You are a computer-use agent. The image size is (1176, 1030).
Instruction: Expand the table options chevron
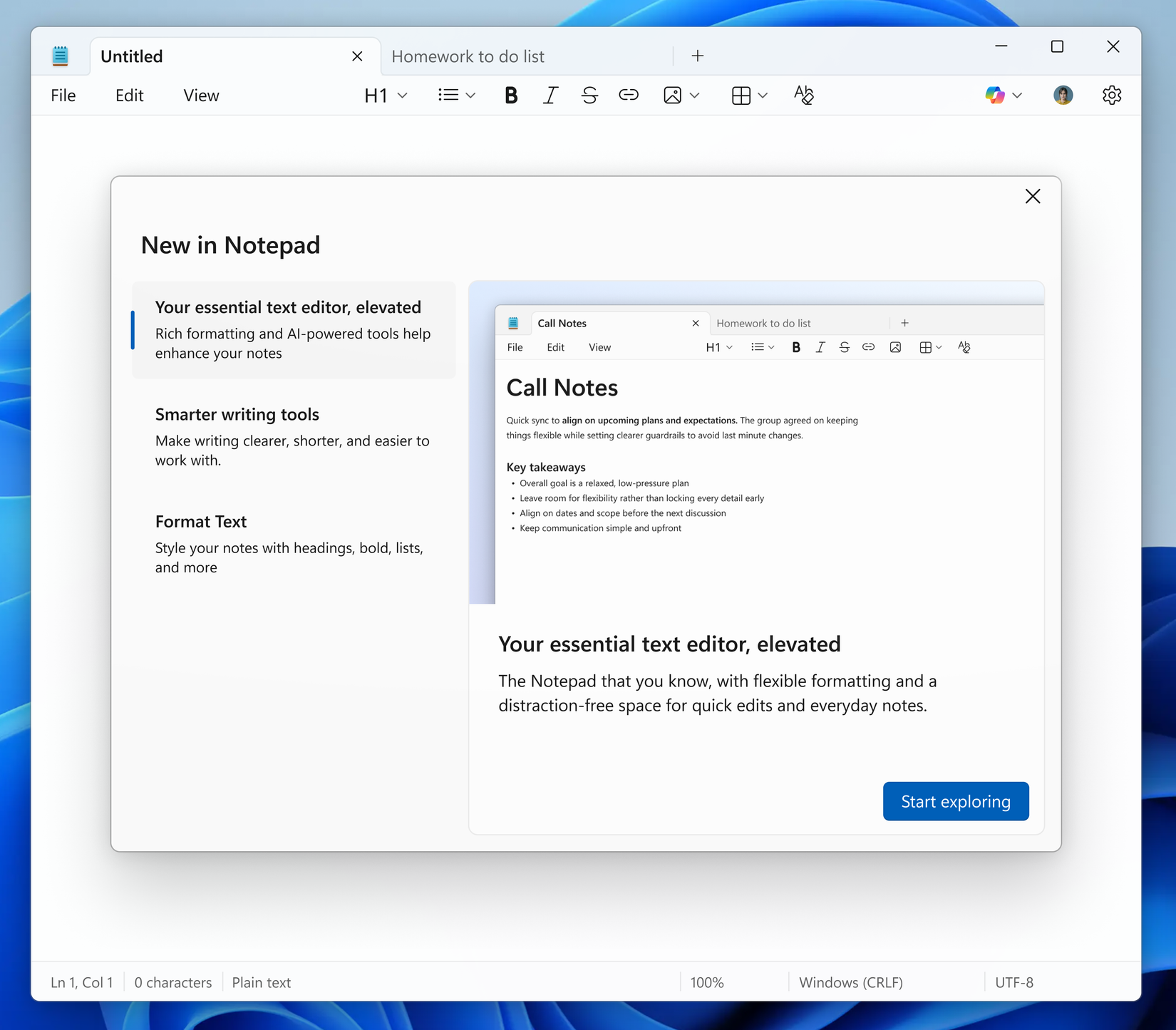pyautogui.click(x=762, y=95)
